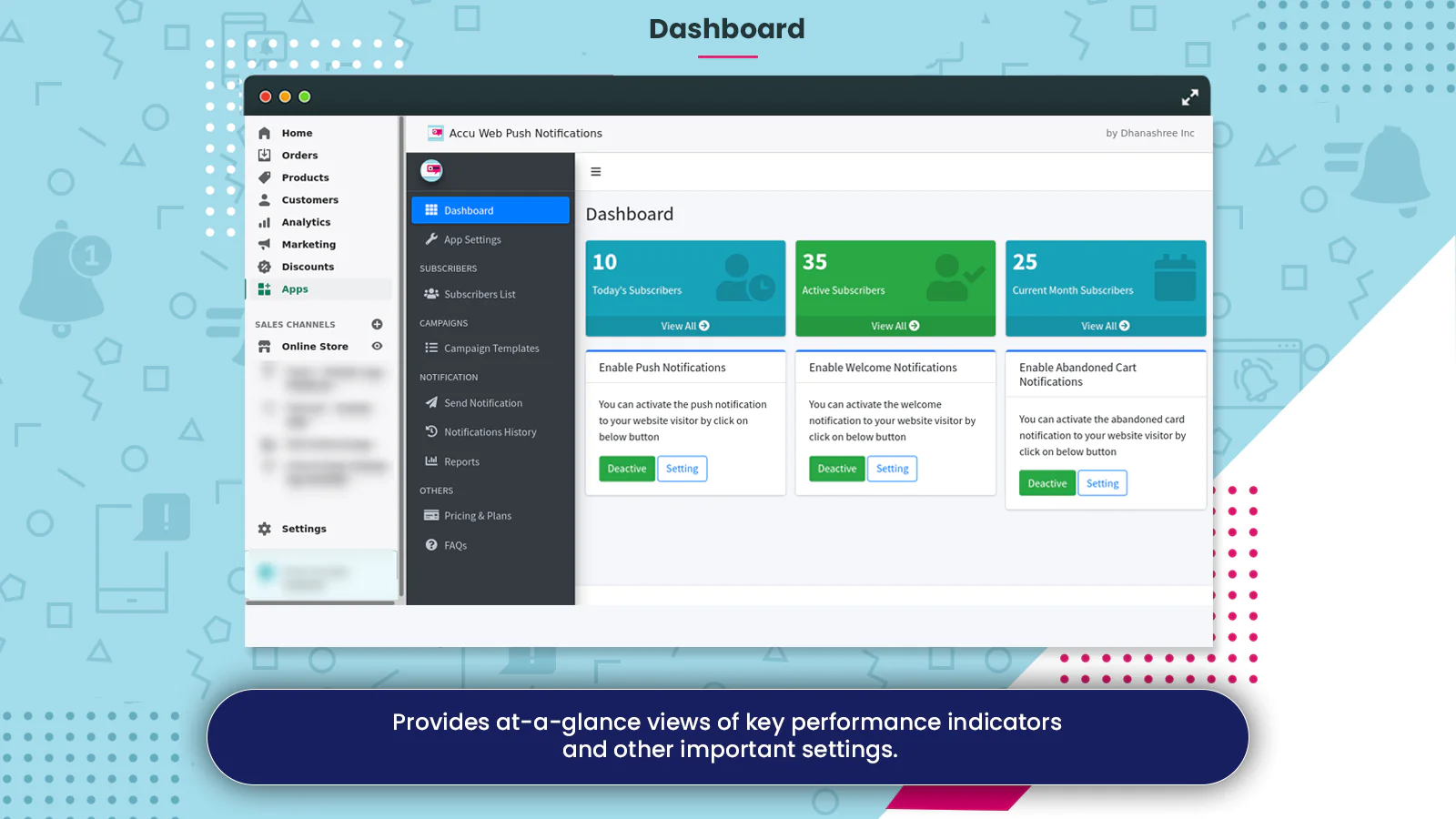Click the Reports chart icon

(x=431, y=461)
